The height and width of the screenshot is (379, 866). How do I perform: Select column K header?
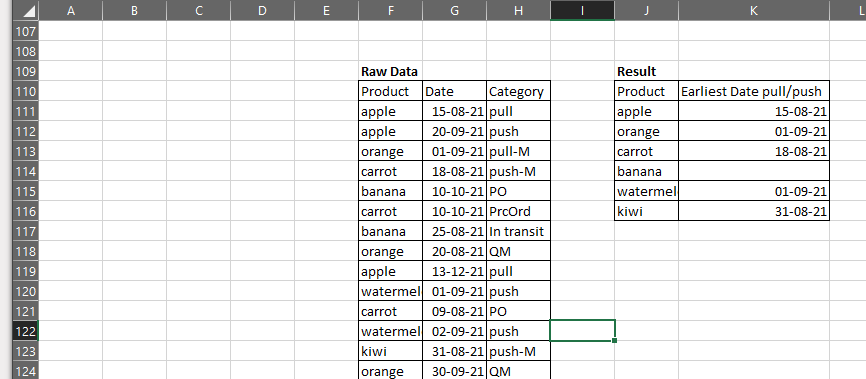click(754, 10)
